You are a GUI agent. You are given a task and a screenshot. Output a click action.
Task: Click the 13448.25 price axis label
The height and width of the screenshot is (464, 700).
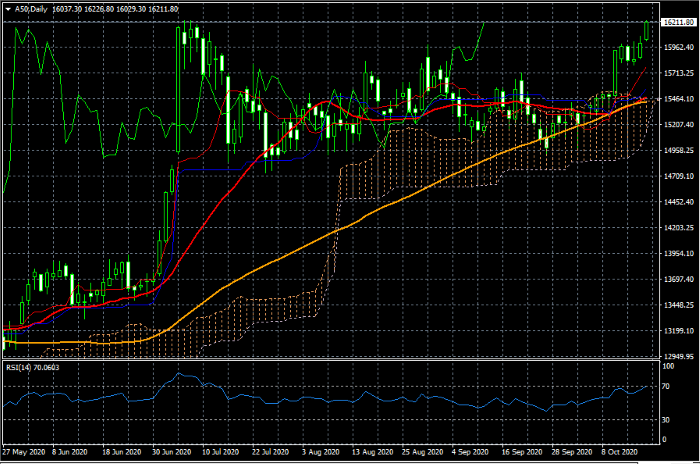coord(679,305)
